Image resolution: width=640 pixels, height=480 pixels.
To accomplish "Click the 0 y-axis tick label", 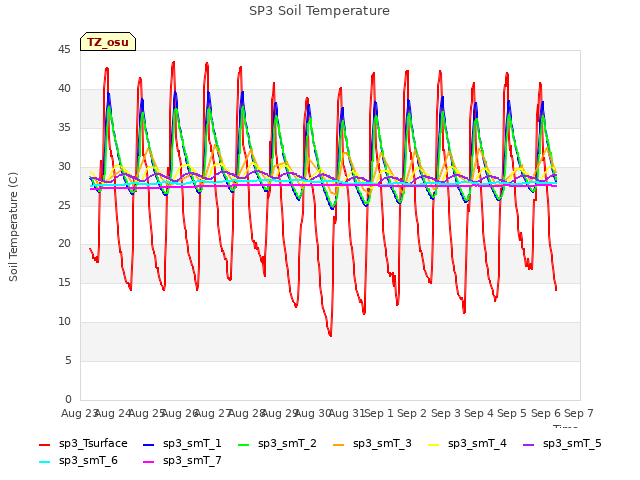I will pos(68,399).
